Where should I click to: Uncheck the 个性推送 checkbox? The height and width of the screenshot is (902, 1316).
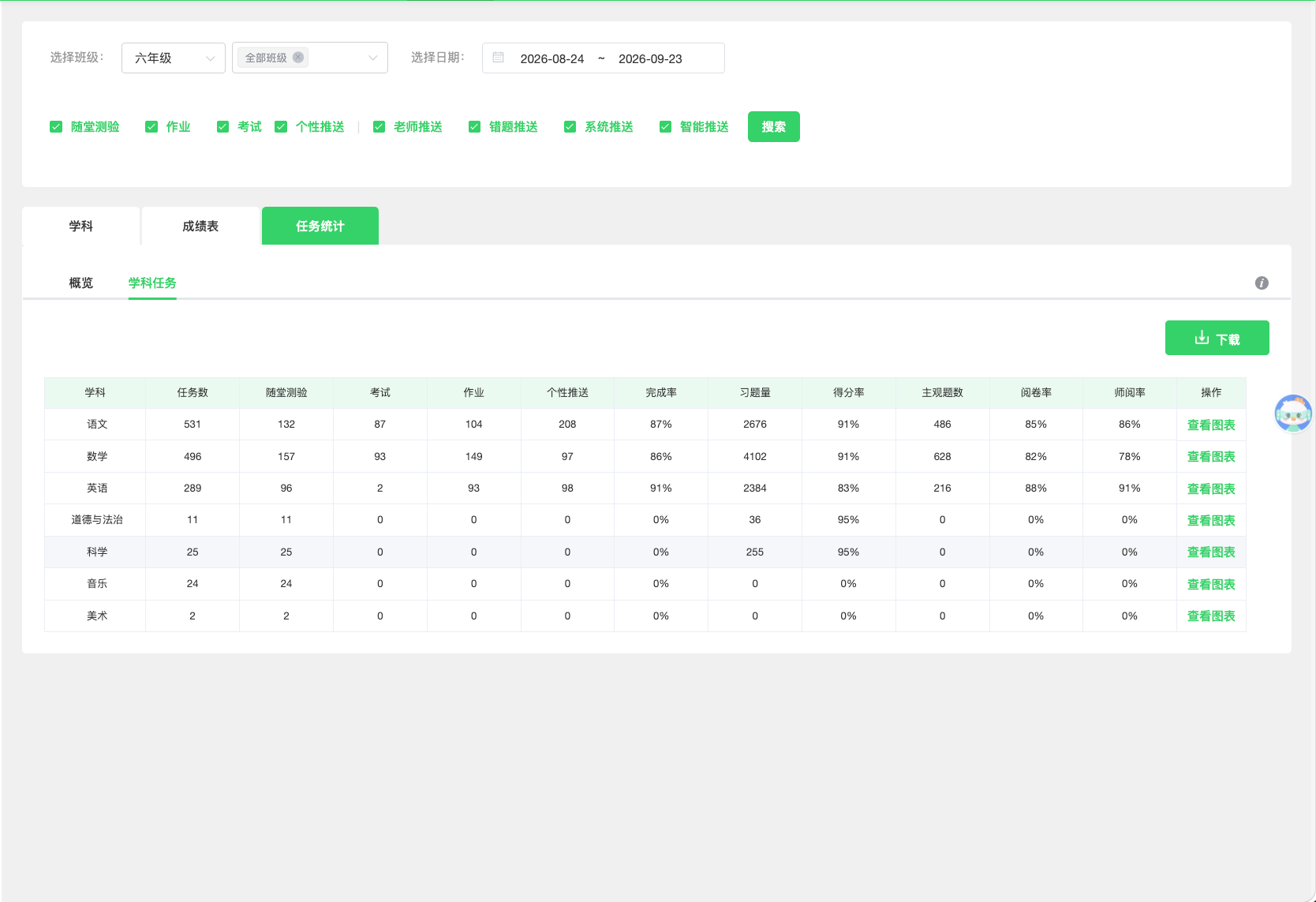click(x=281, y=127)
